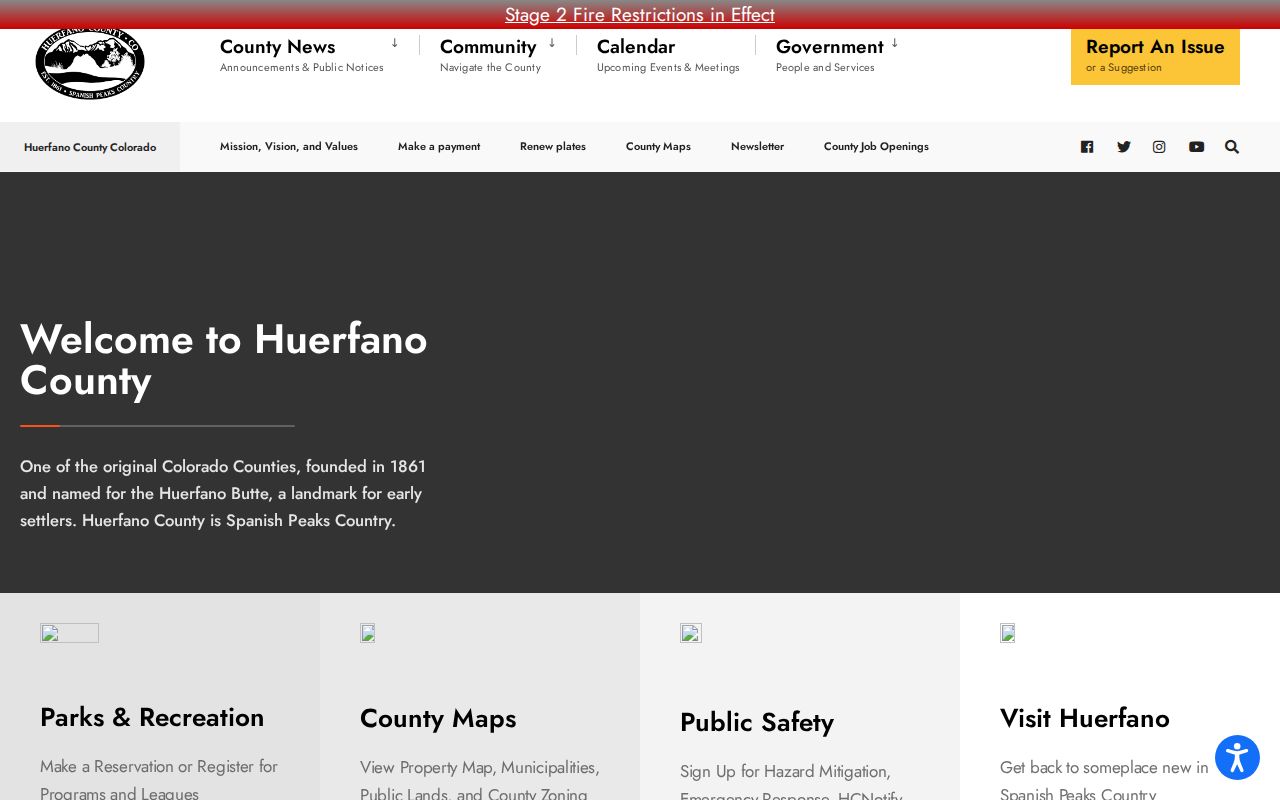The width and height of the screenshot is (1280, 800).
Task: Click 'Make a Reservation or Register' description text
Action: [x=159, y=780]
